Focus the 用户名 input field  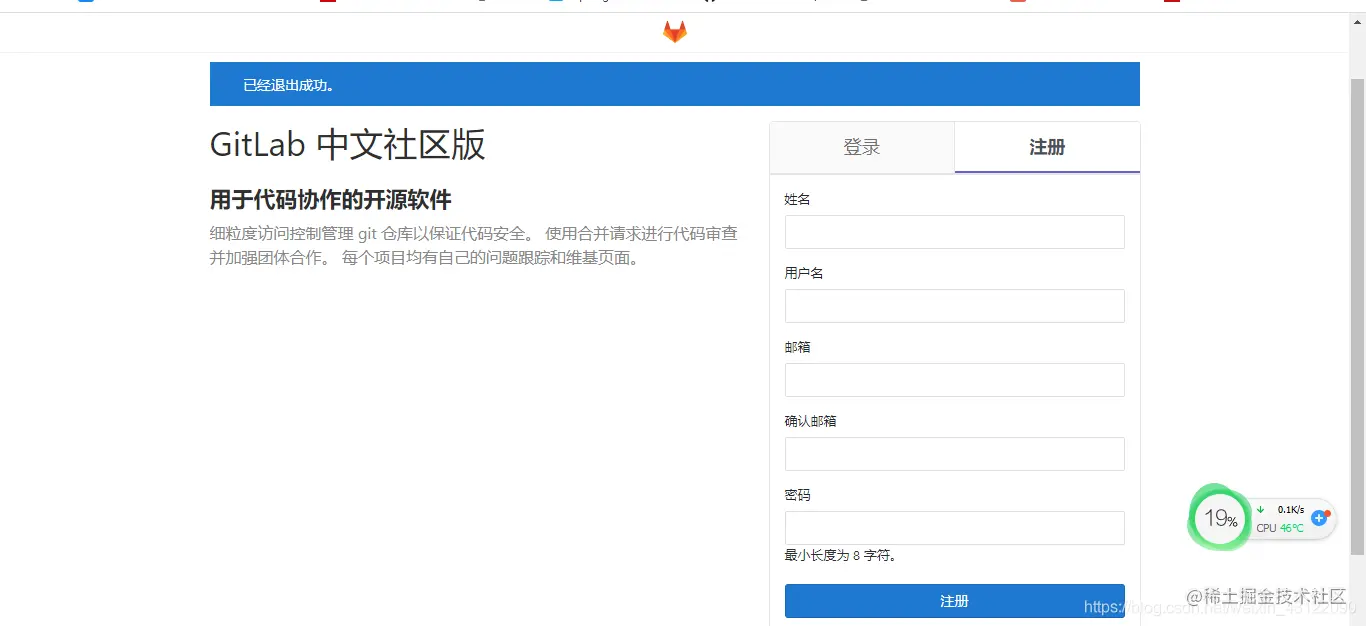955,306
